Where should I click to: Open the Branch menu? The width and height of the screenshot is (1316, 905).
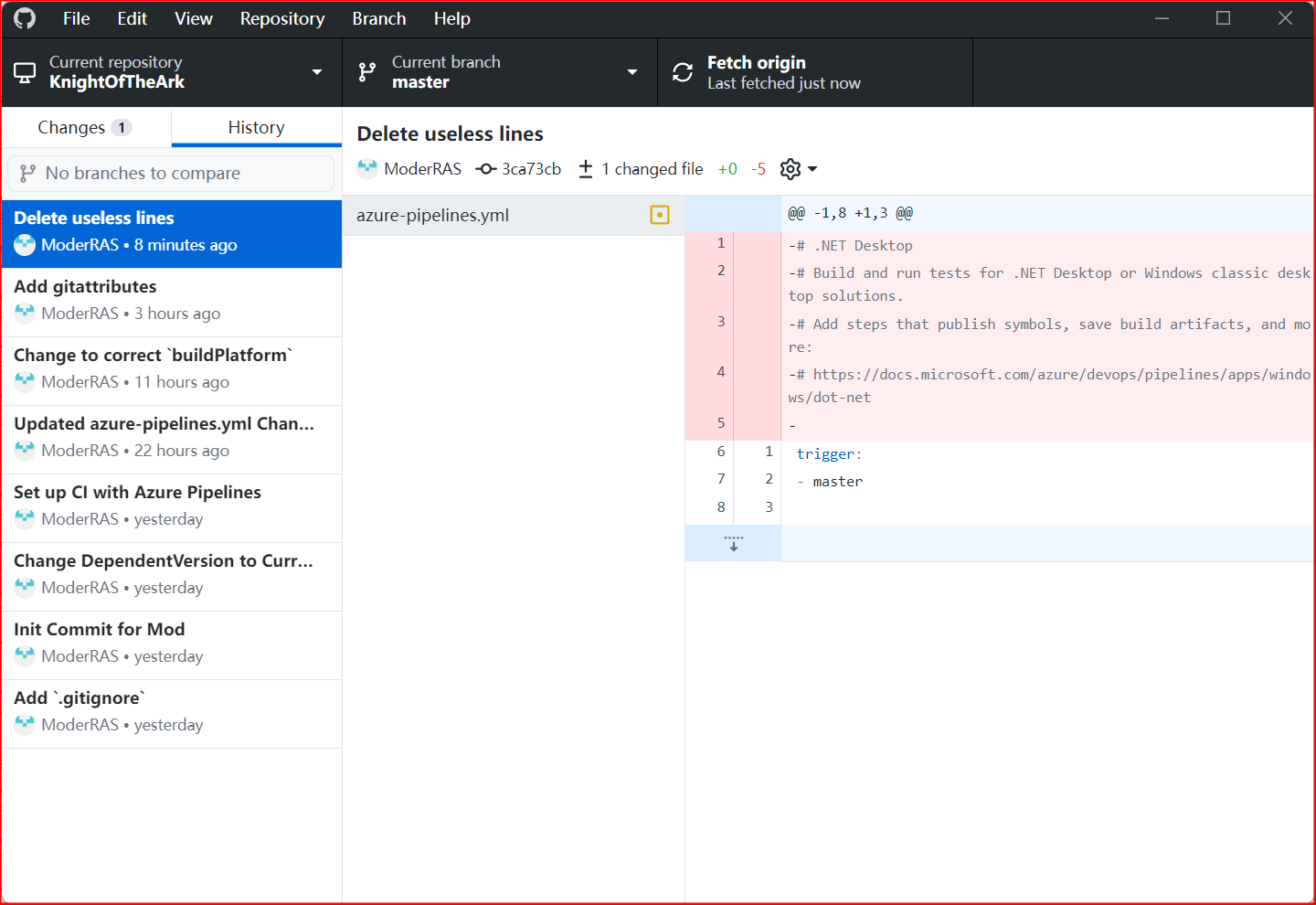[x=378, y=18]
